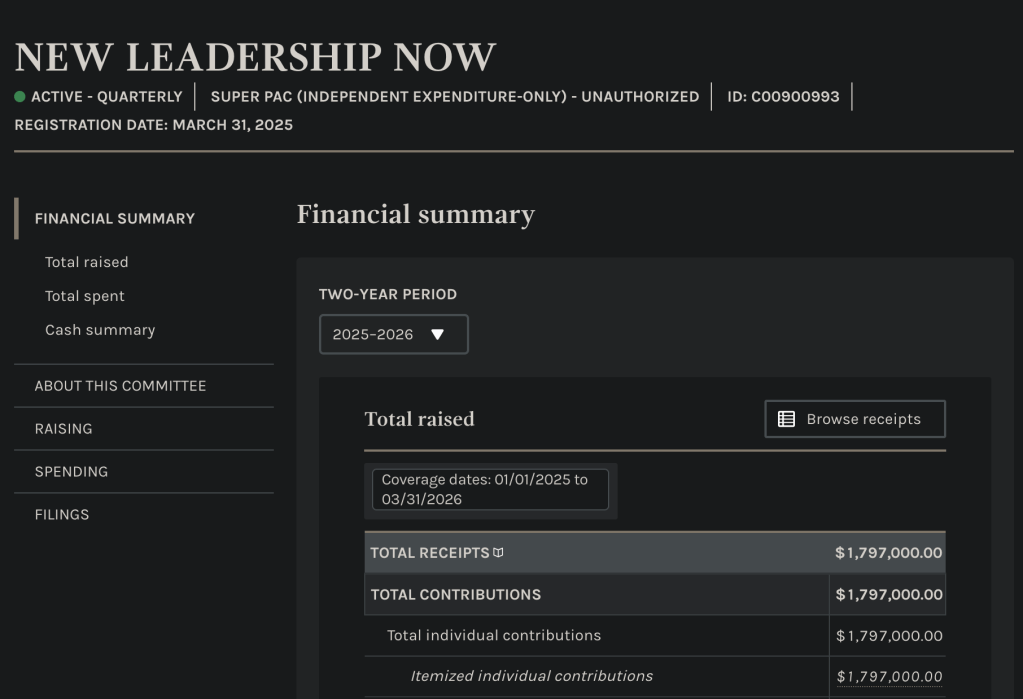Screen dimensions: 1023x699
Task: Click the New Leadership Now title
Action: (x=255, y=57)
